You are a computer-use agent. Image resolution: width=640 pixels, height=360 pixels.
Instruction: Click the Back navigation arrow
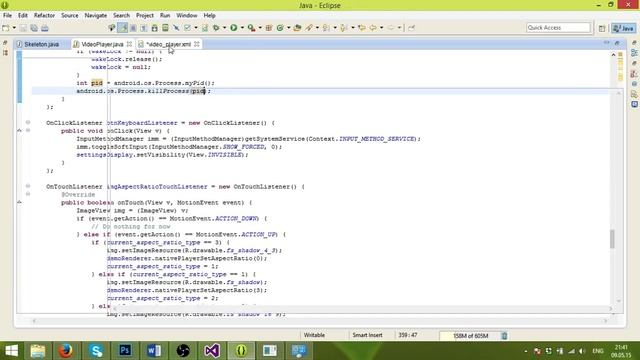[373, 28]
